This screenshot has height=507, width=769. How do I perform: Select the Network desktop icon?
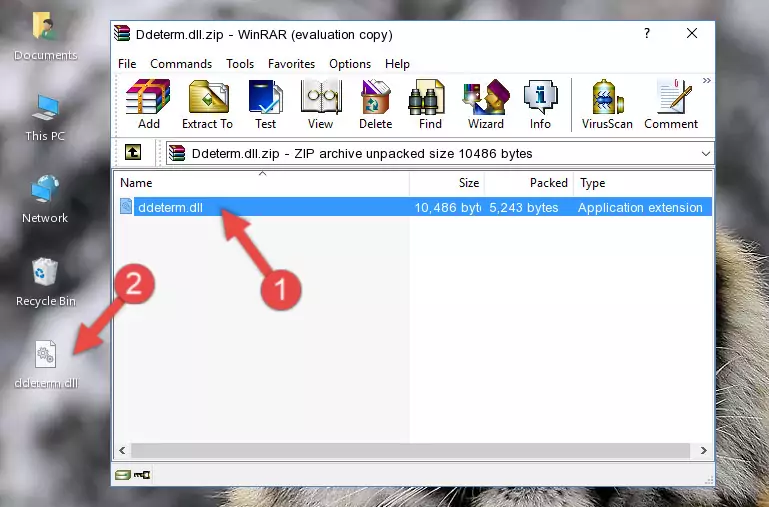[45, 199]
